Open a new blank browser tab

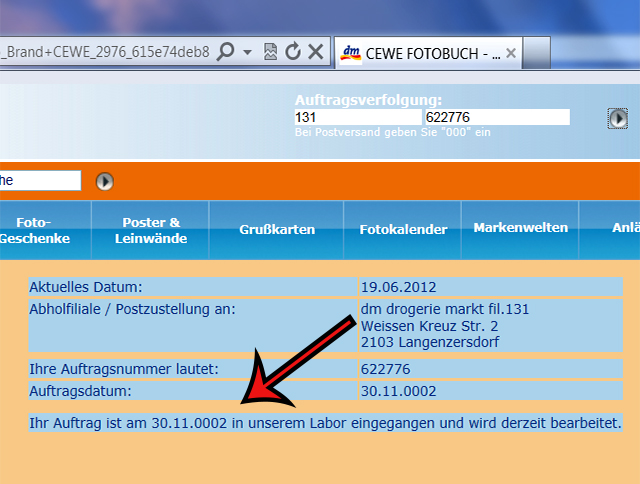(x=536, y=53)
